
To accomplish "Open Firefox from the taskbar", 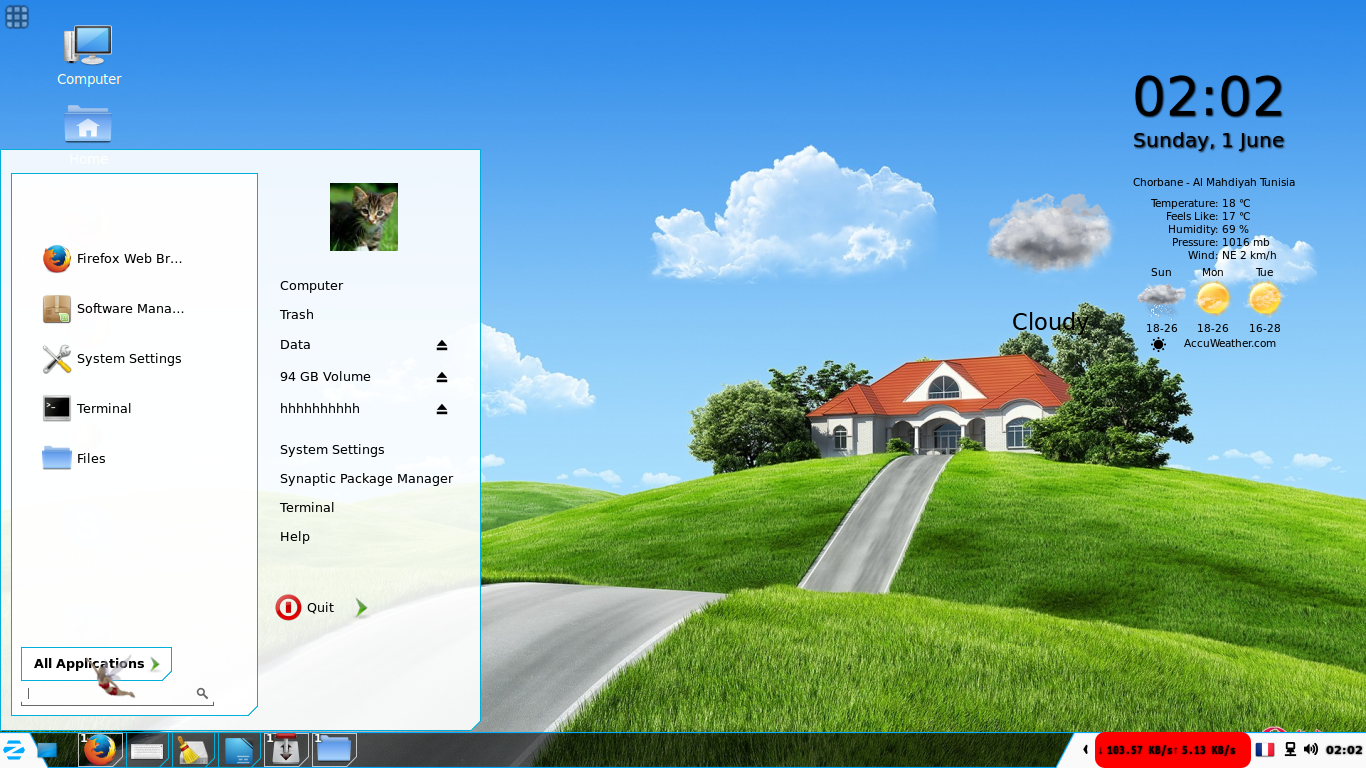I will (x=100, y=749).
